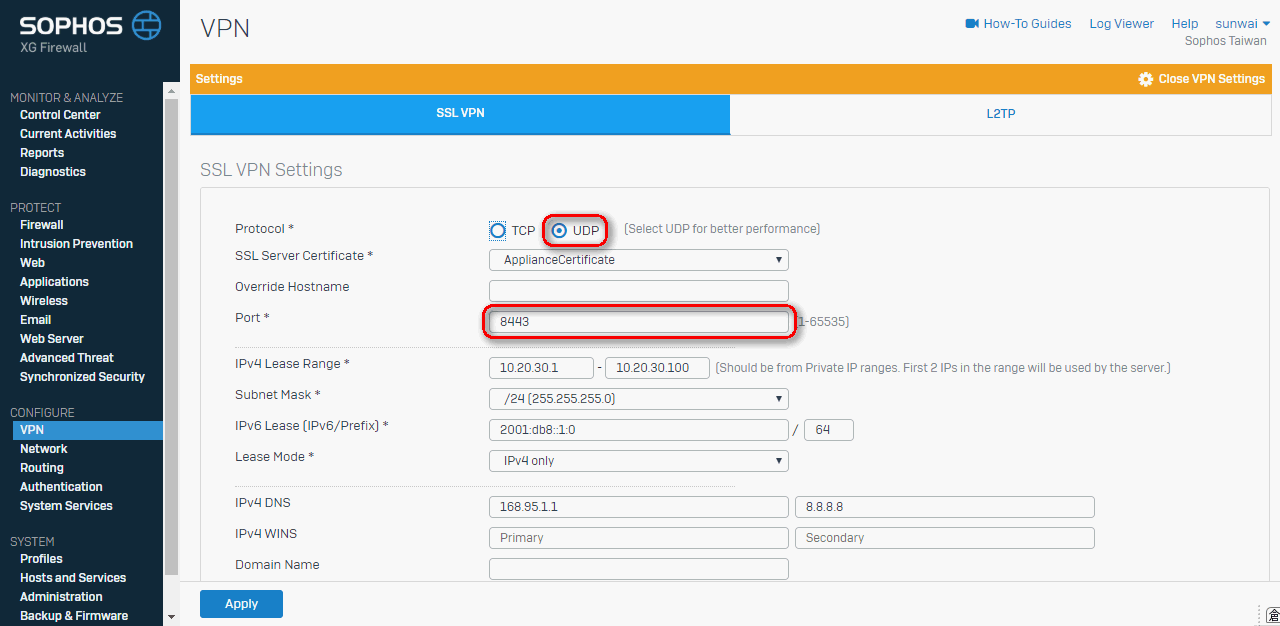
Task: Click the primary IPv4 DNS field
Action: [x=639, y=507]
